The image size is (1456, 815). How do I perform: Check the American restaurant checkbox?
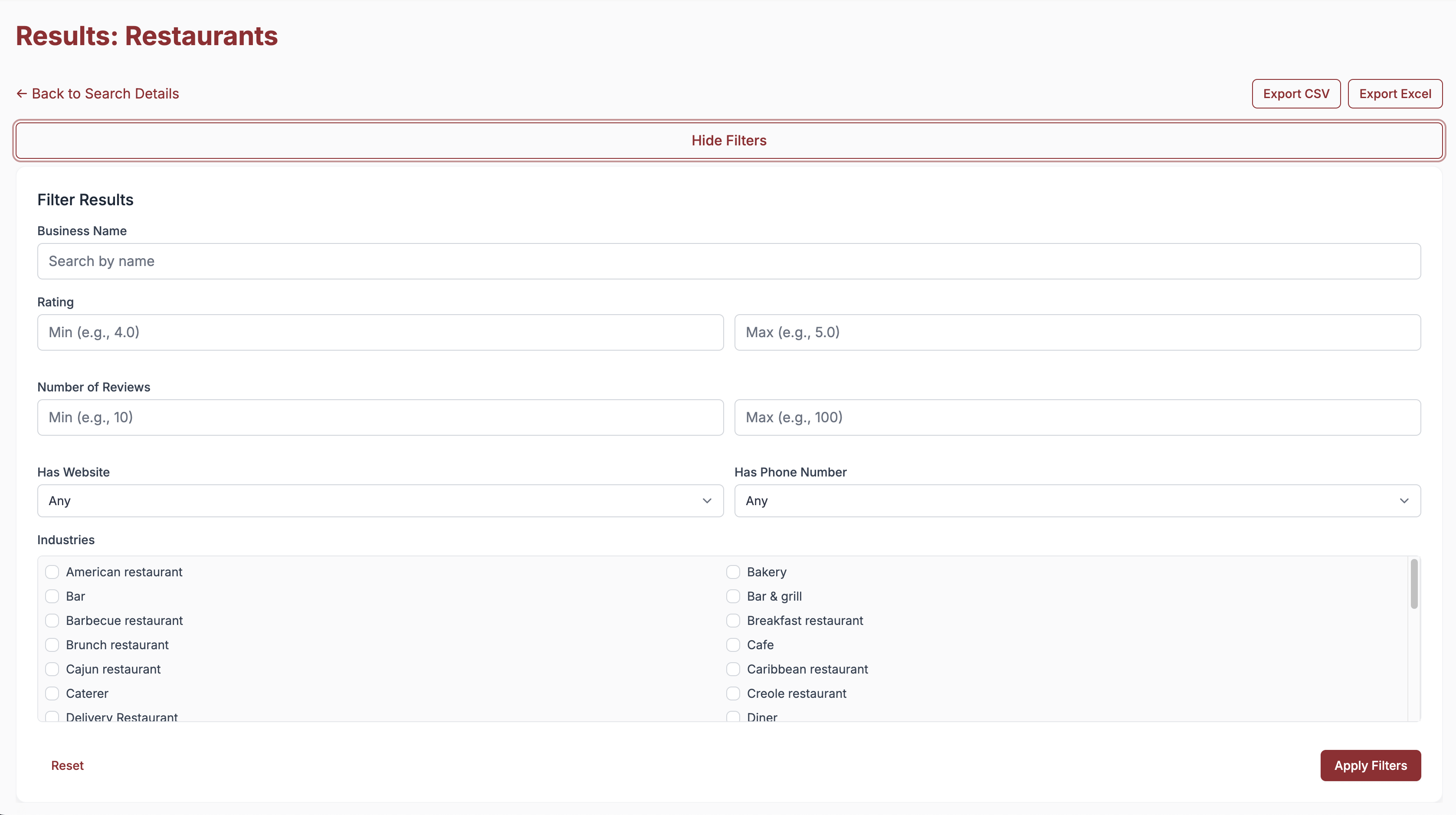(52, 572)
